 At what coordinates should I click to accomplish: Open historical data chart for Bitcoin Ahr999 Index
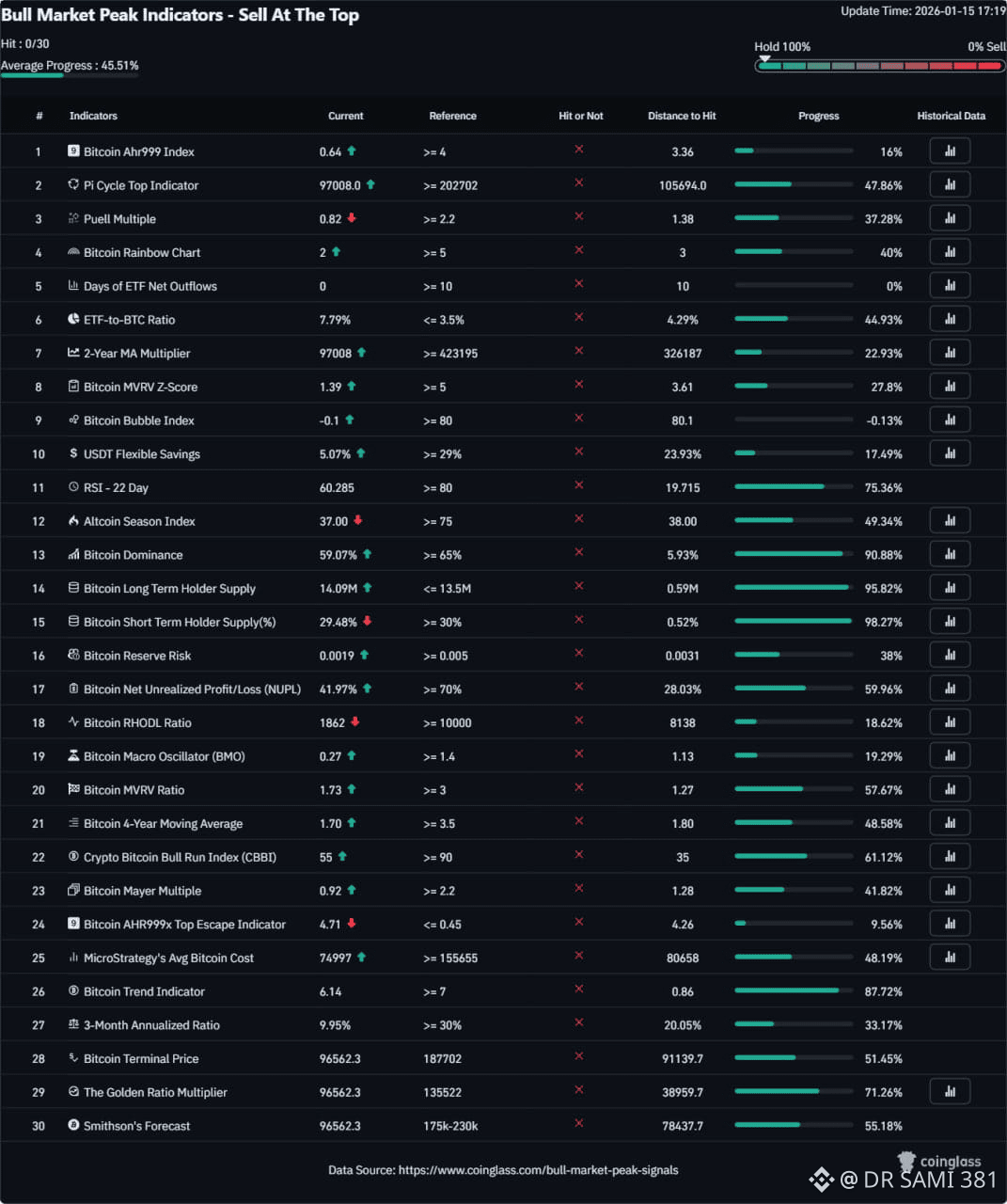click(x=950, y=151)
